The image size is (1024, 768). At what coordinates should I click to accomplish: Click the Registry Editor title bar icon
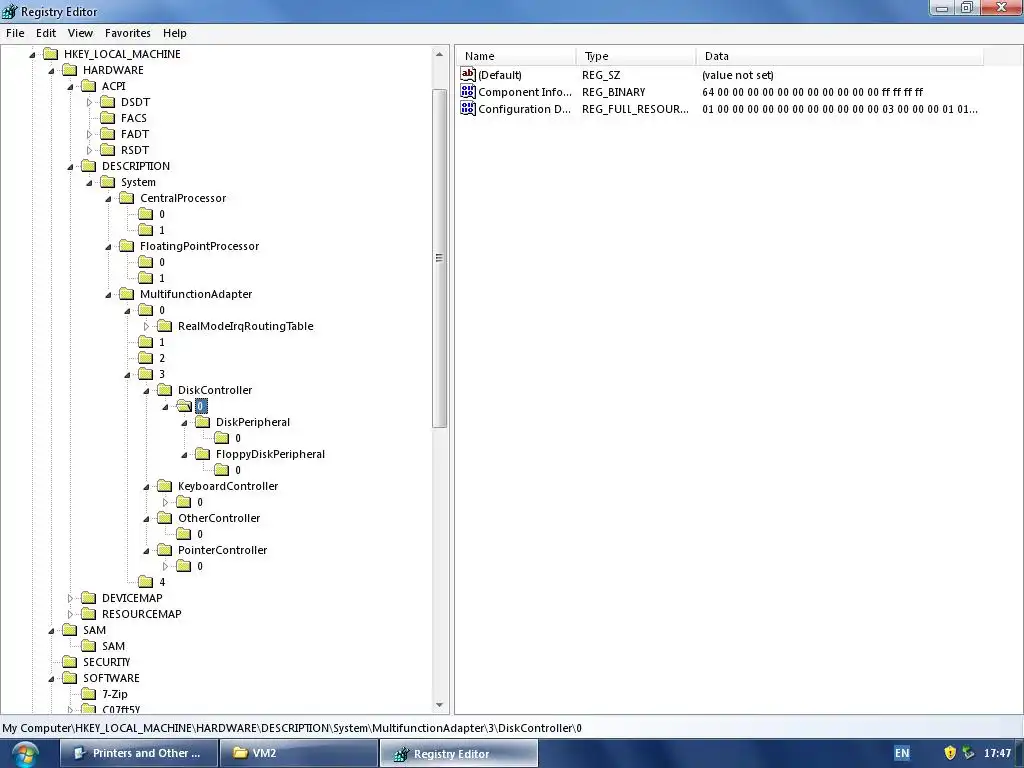point(10,11)
